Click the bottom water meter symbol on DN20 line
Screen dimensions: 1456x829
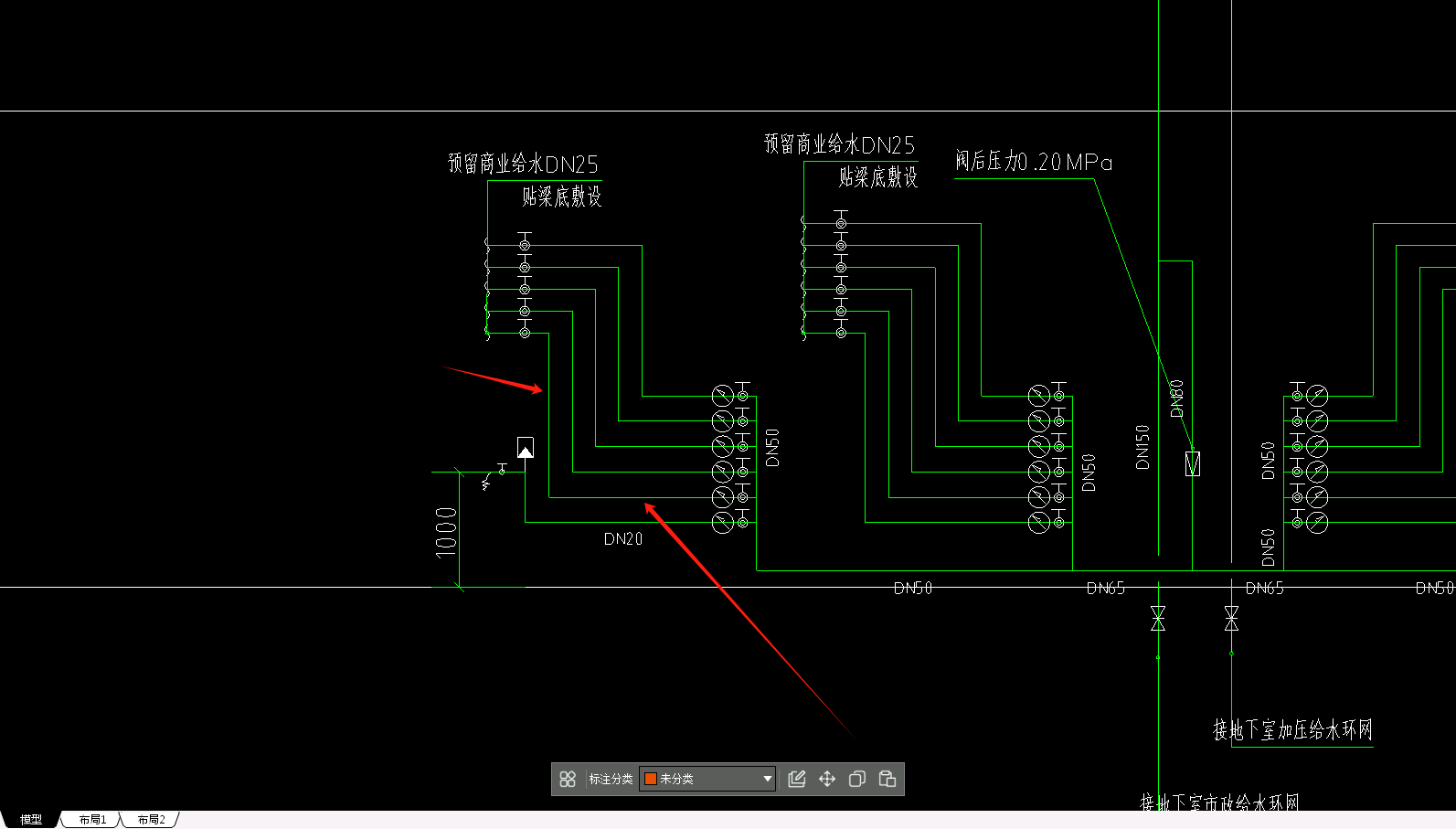(x=723, y=523)
